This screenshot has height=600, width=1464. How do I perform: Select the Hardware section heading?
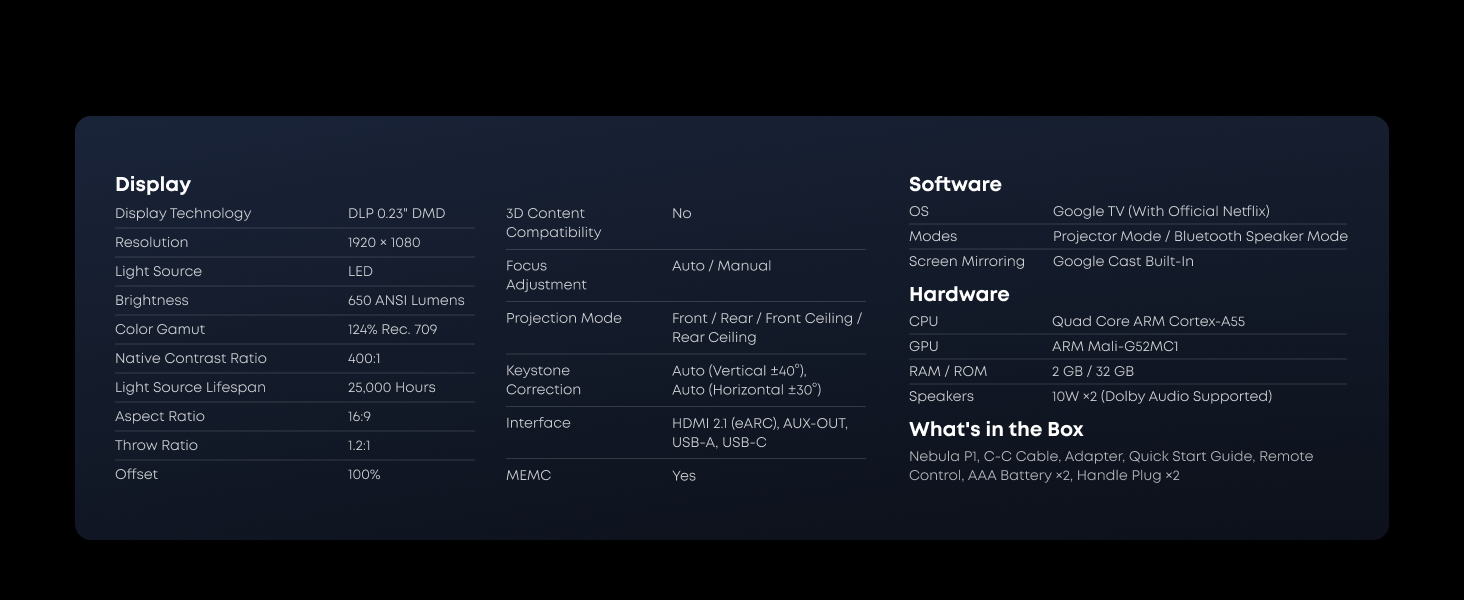click(x=958, y=294)
